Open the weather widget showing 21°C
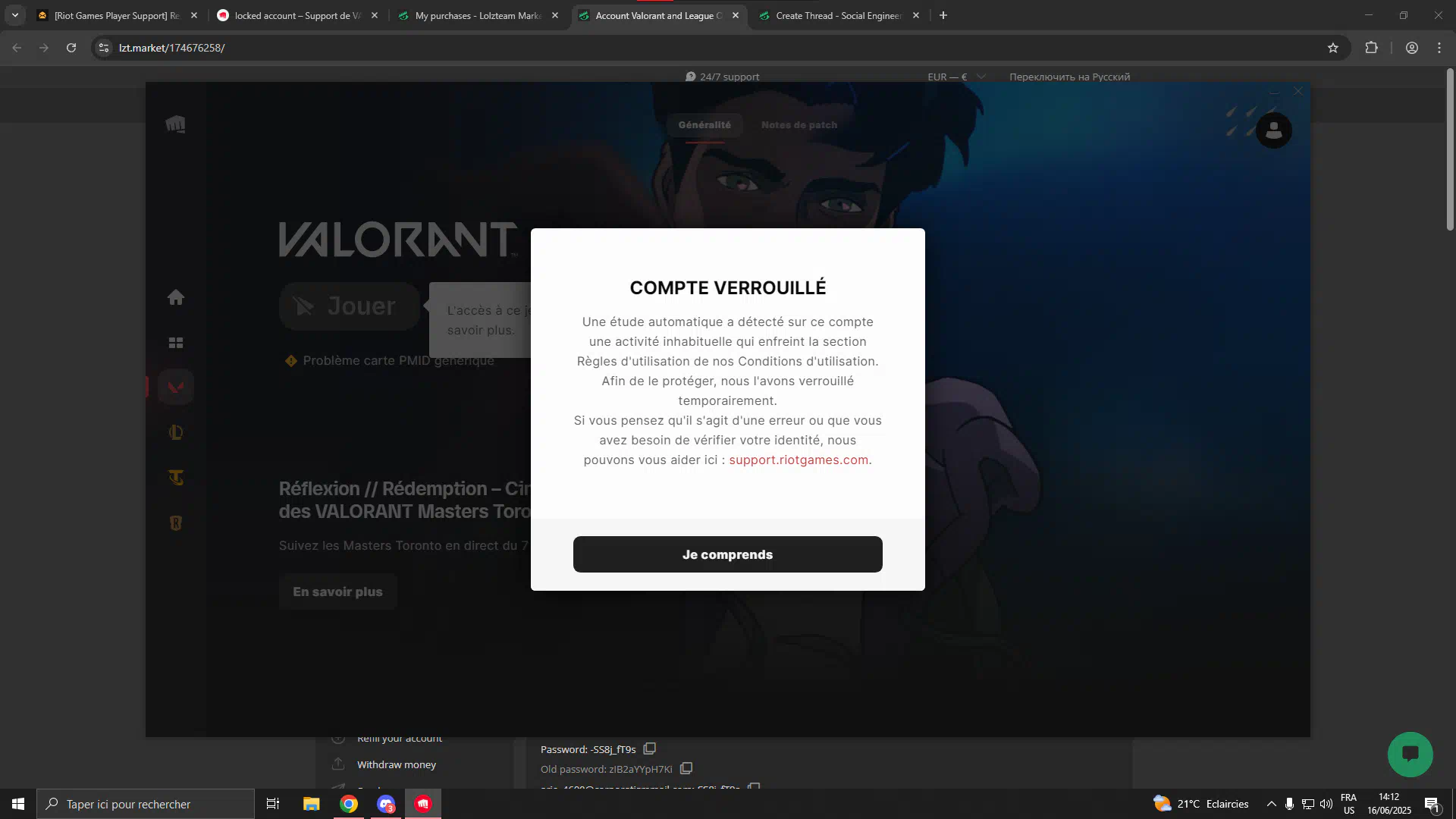1456x819 pixels. (x=1200, y=804)
